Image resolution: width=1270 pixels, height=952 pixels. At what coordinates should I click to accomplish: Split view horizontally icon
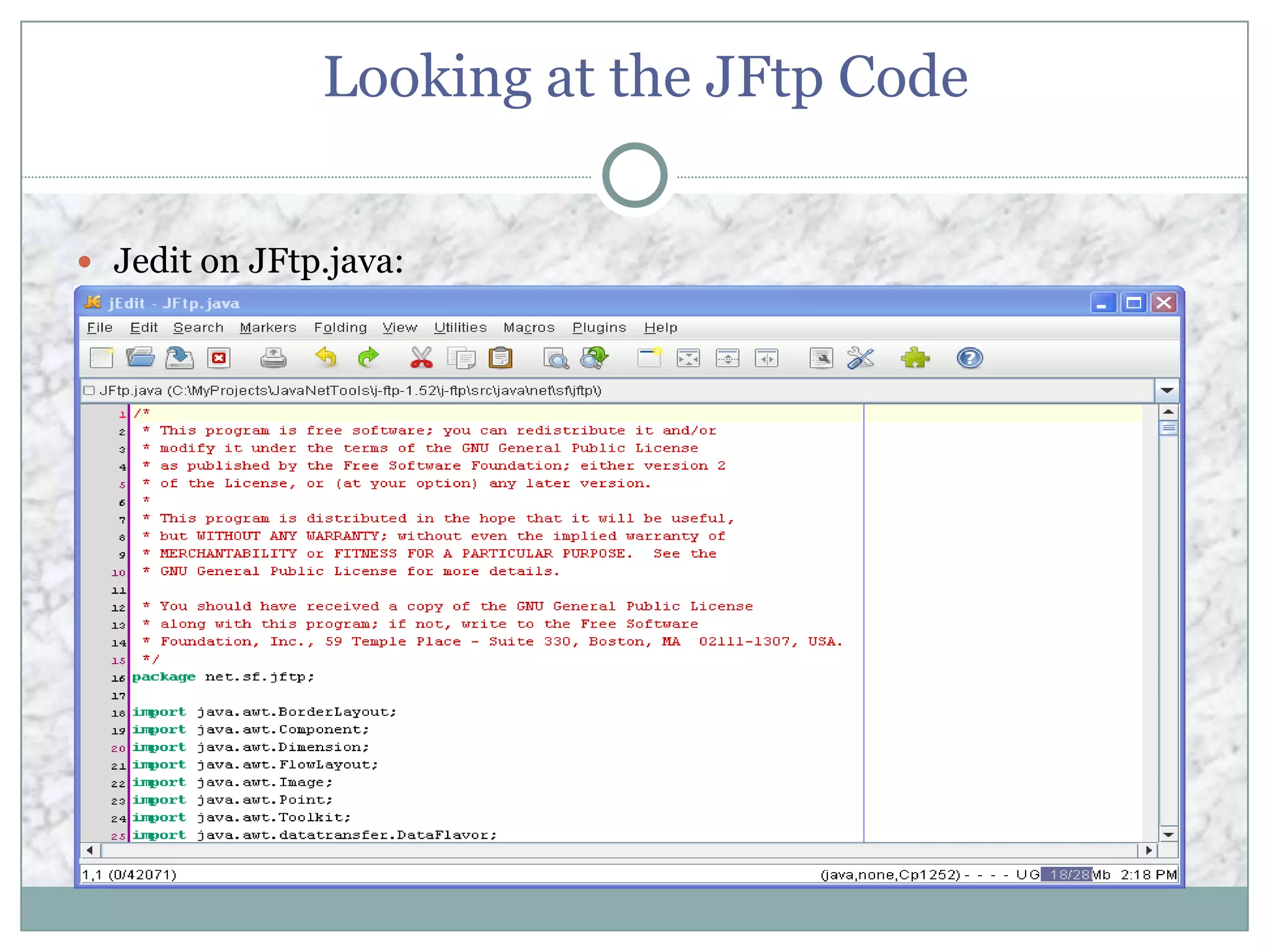pyautogui.click(x=727, y=358)
